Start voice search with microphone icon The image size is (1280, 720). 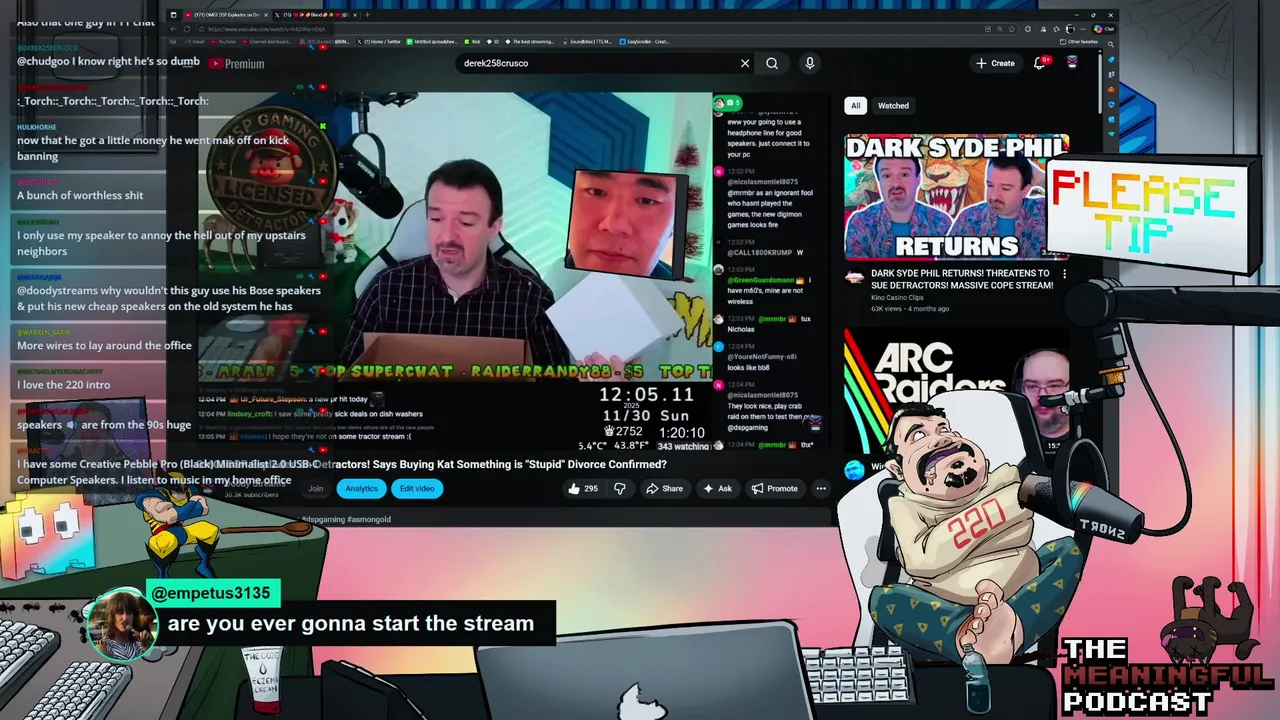coord(810,63)
